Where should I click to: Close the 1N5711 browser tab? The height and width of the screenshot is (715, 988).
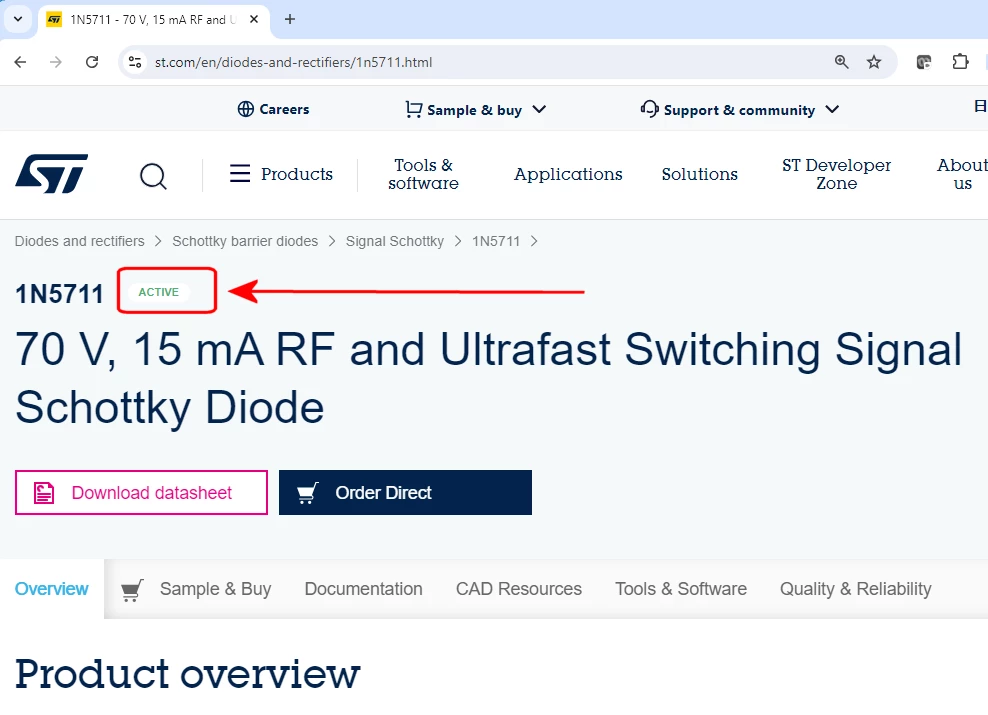(x=254, y=20)
